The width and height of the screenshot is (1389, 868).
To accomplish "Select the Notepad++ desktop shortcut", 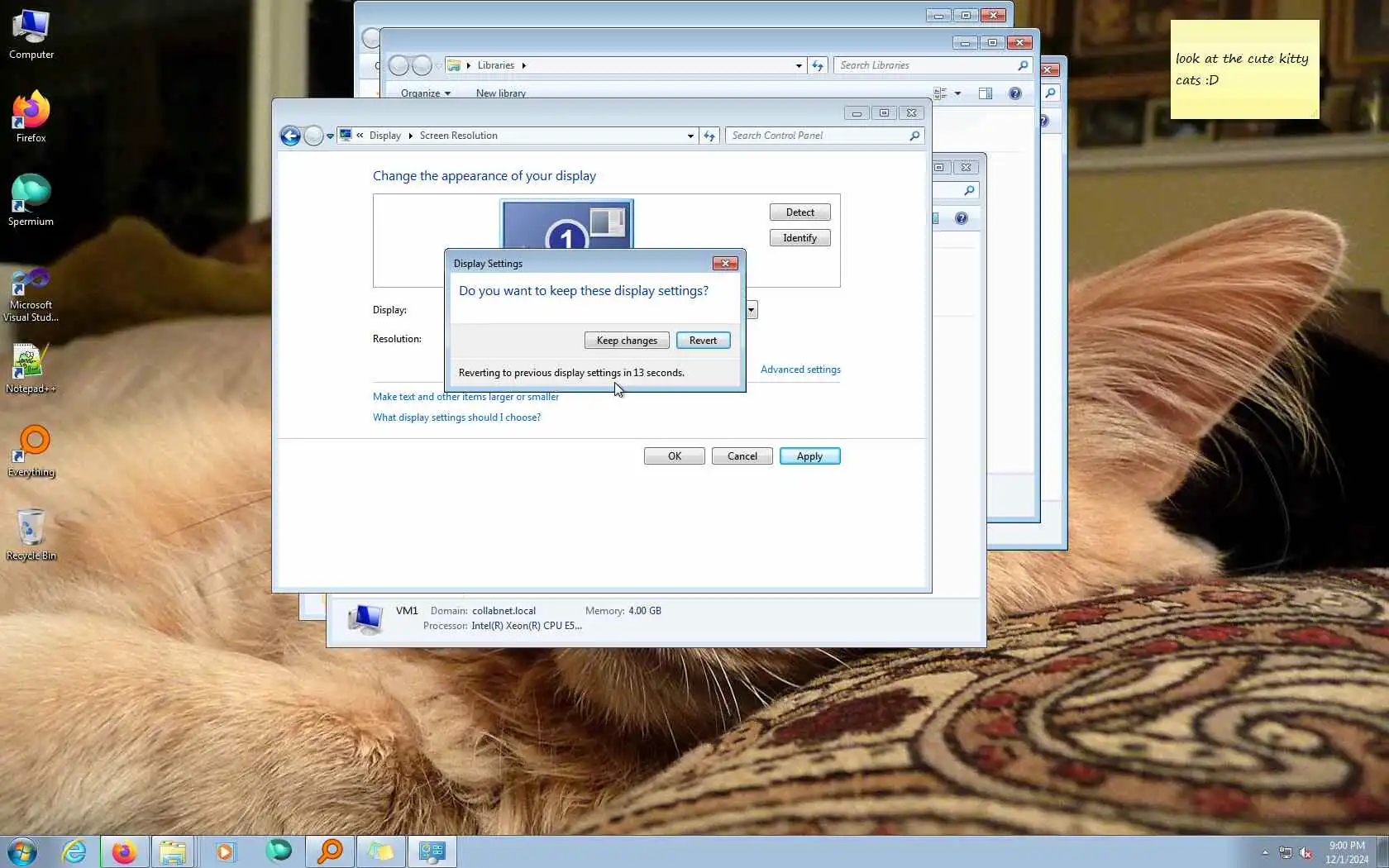I will pyautogui.click(x=31, y=368).
